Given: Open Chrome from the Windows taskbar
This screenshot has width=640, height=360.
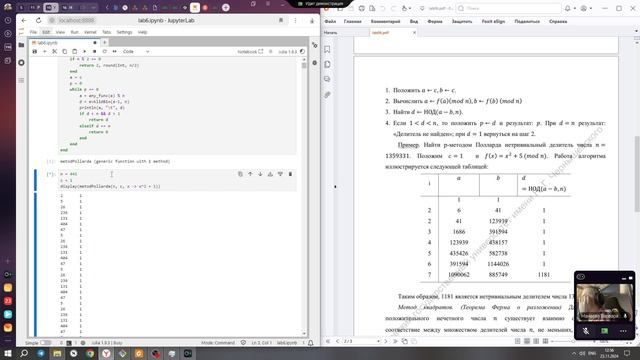Looking at the screenshot, I should pyautogui.click(x=90, y=353).
